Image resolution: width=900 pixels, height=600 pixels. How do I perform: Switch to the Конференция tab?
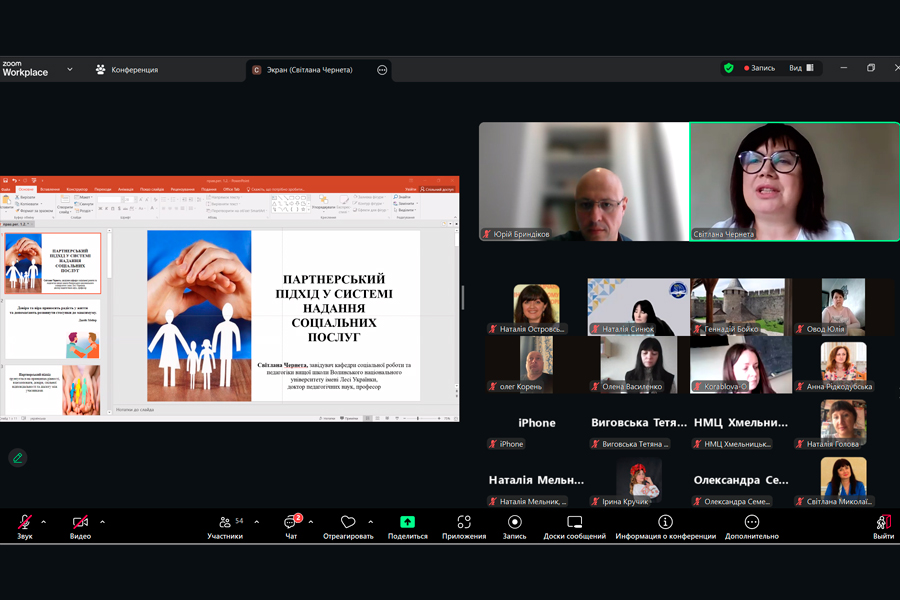pyautogui.click(x=126, y=70)
